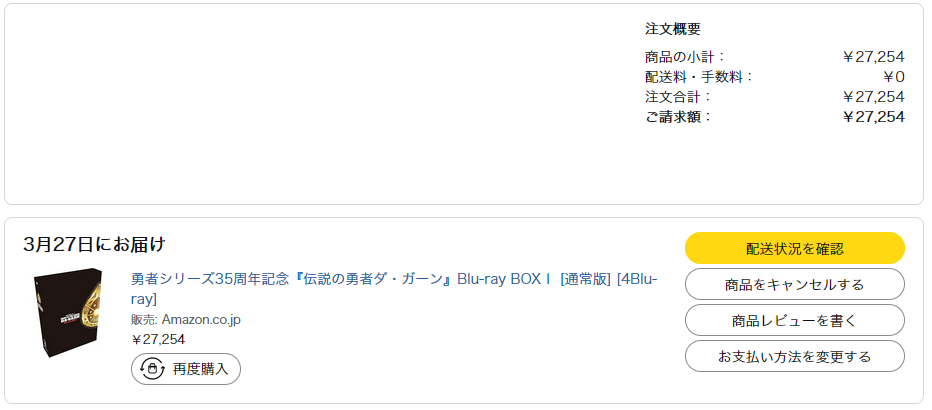
Task: Click the 注文概要 order summary heading
Action: point(673,29)
